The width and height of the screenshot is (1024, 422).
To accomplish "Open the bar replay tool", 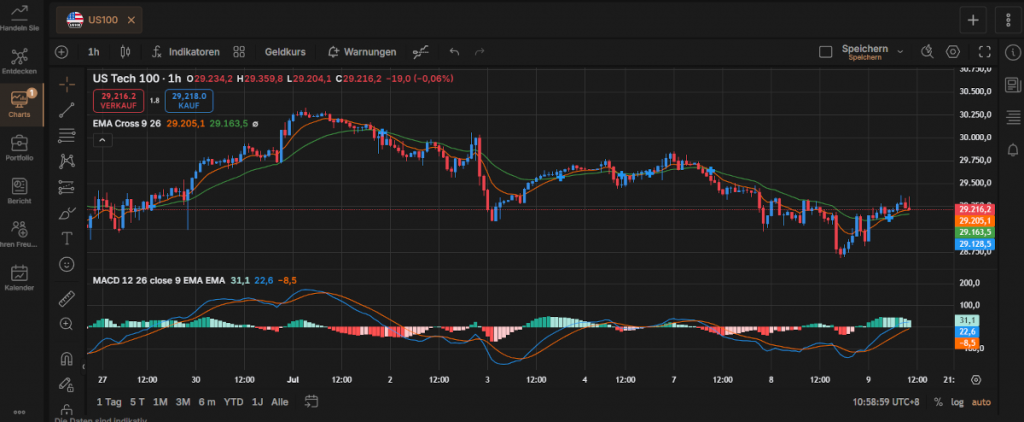I will click(x=422, y=52).
